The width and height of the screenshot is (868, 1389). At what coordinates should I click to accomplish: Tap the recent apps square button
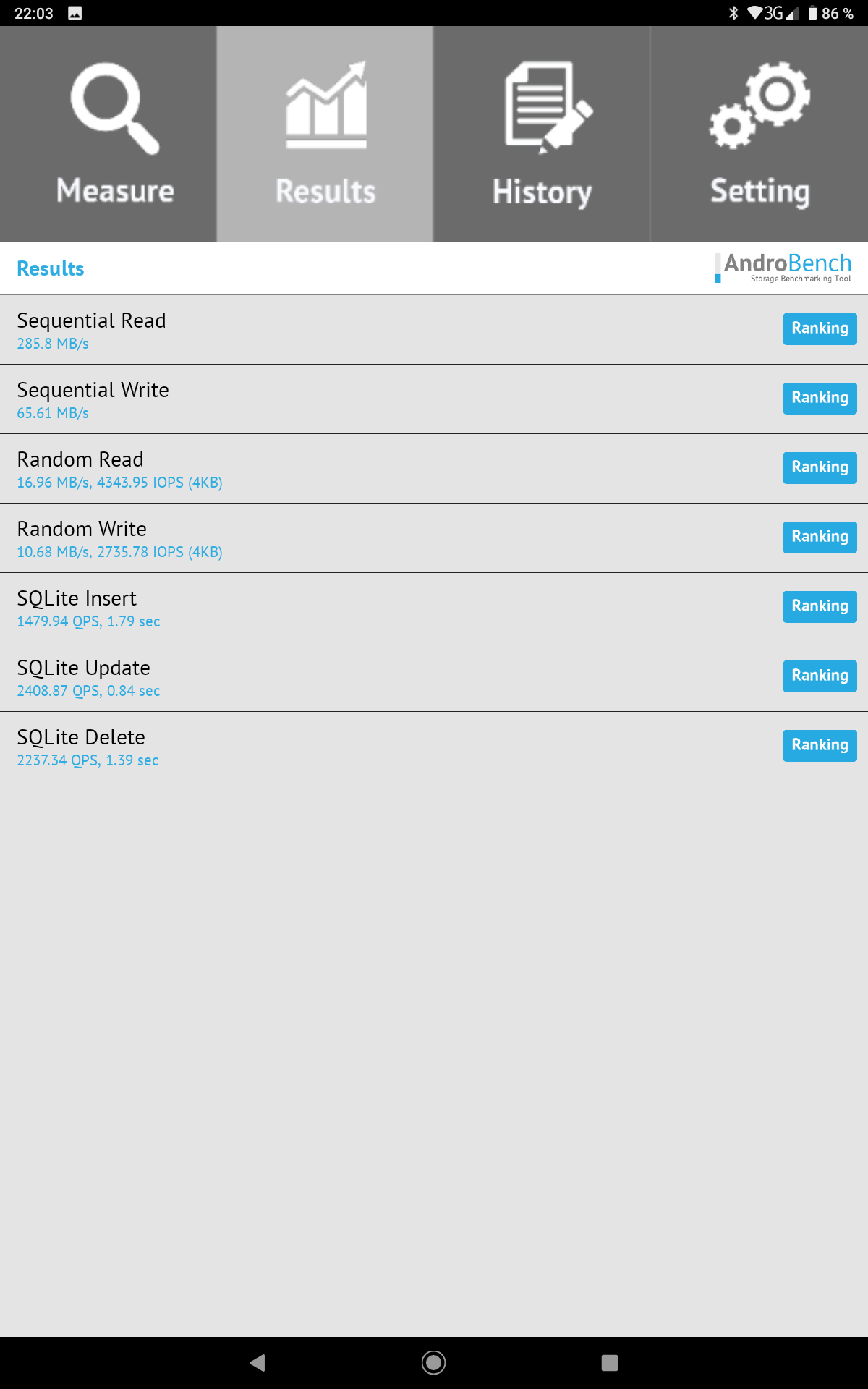(610, 1363)
